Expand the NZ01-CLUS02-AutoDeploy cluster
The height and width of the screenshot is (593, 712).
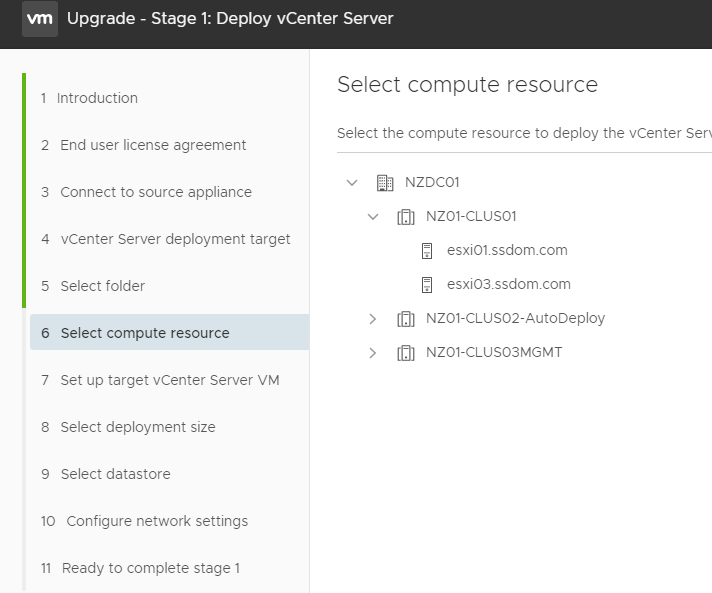coord(373,319)
